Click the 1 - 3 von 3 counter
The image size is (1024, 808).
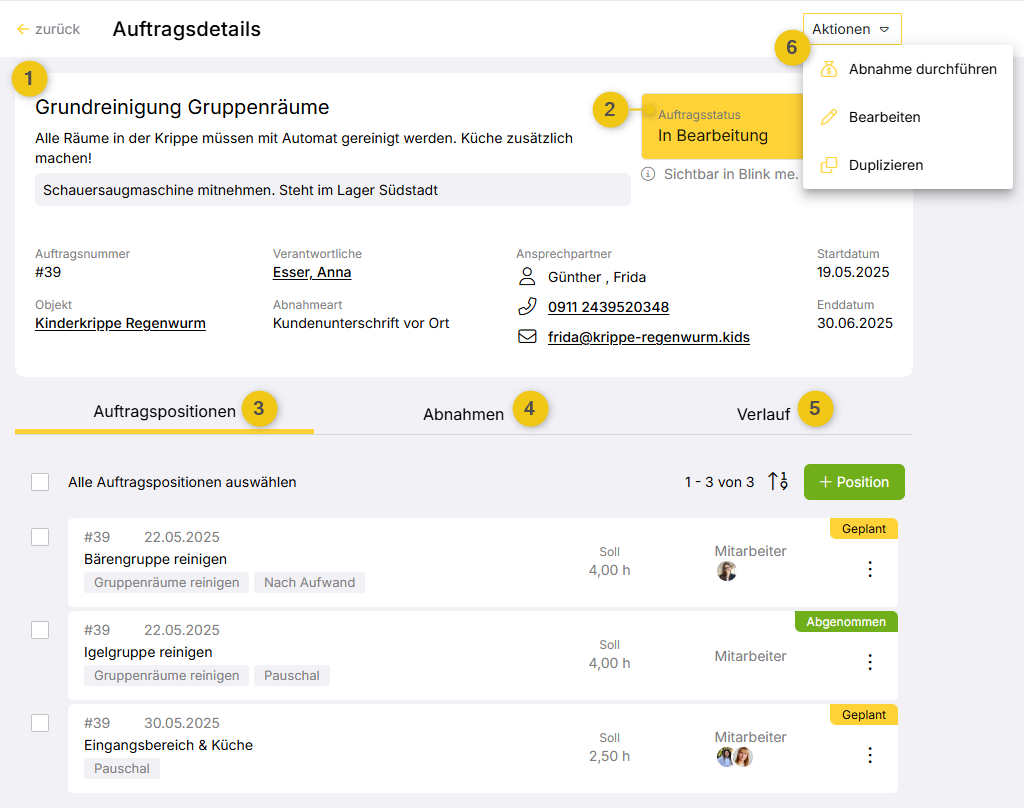click(719, 482)
